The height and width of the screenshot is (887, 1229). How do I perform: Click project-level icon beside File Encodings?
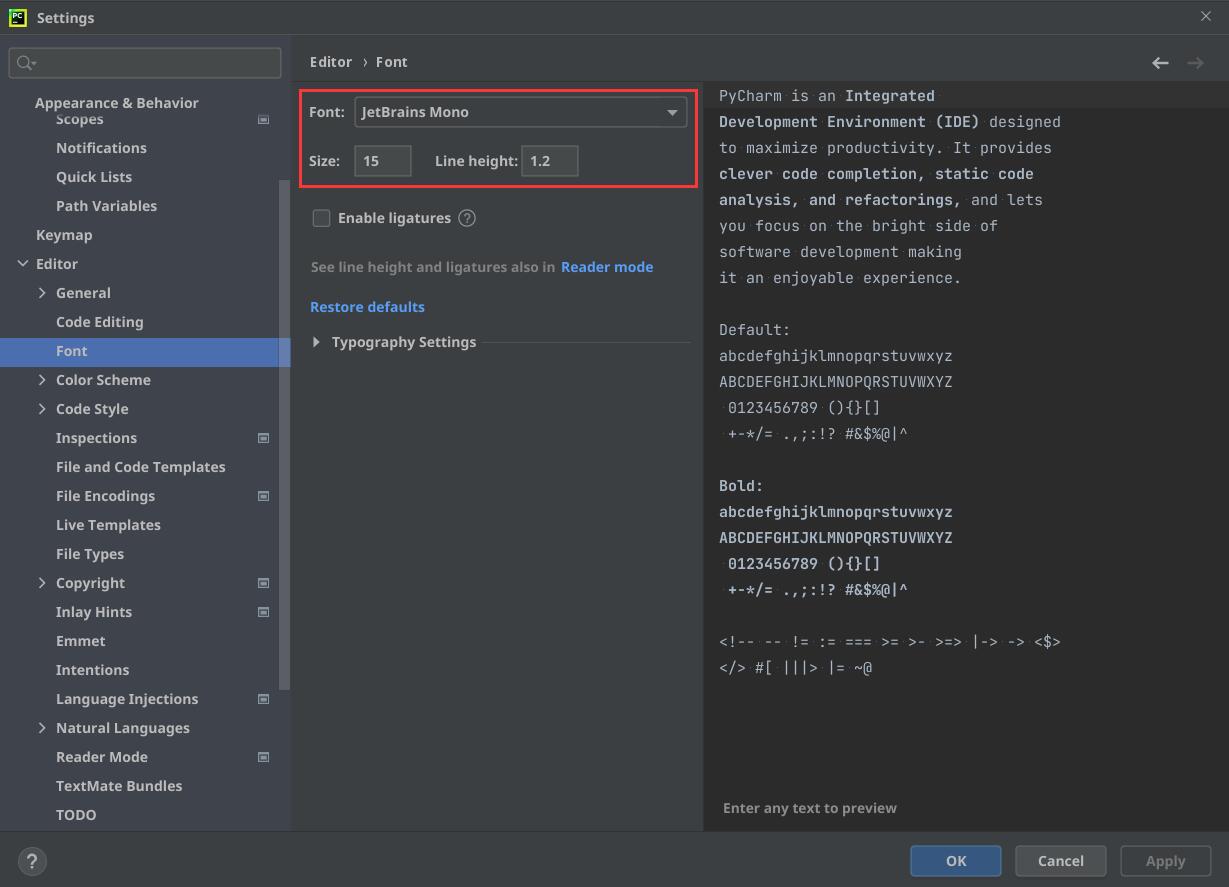(x=264, y=496)
